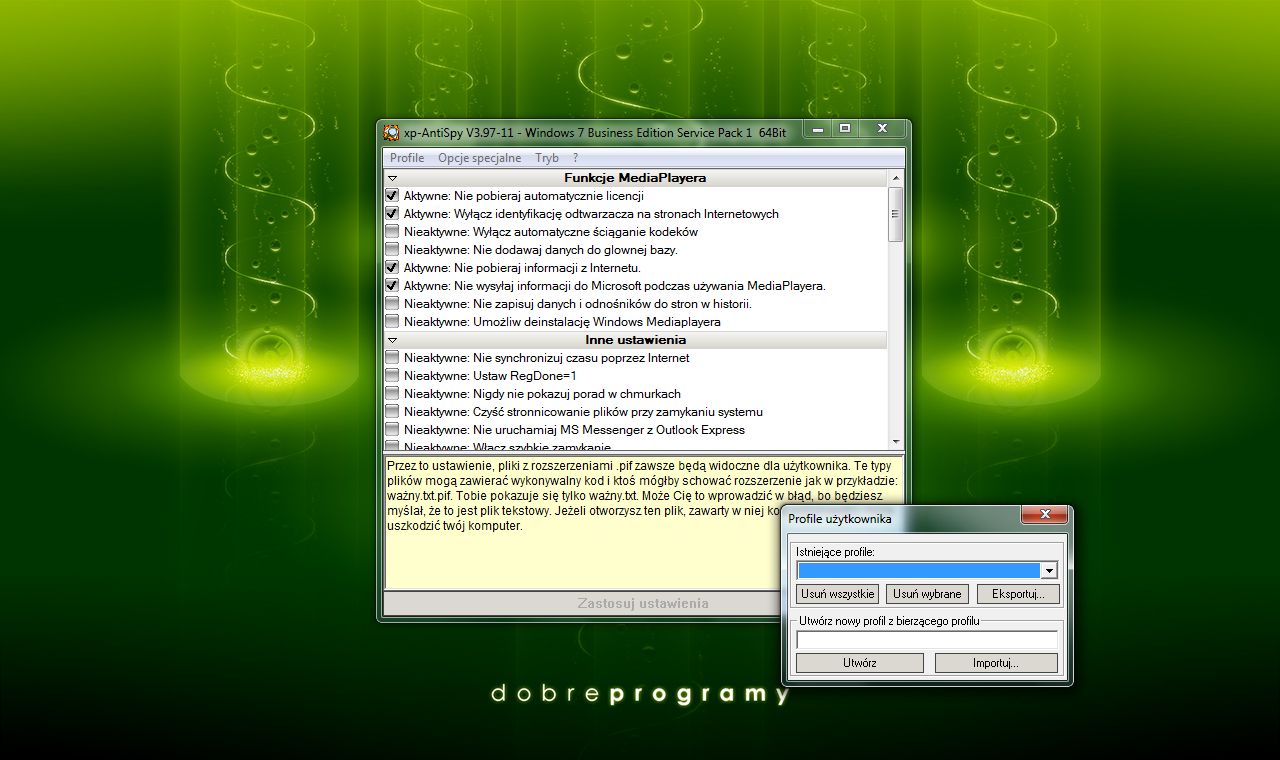Open the ? help menu
The width and height of the screenshot is (1280, 760).
pyautogui.click(x=575, y=158)
